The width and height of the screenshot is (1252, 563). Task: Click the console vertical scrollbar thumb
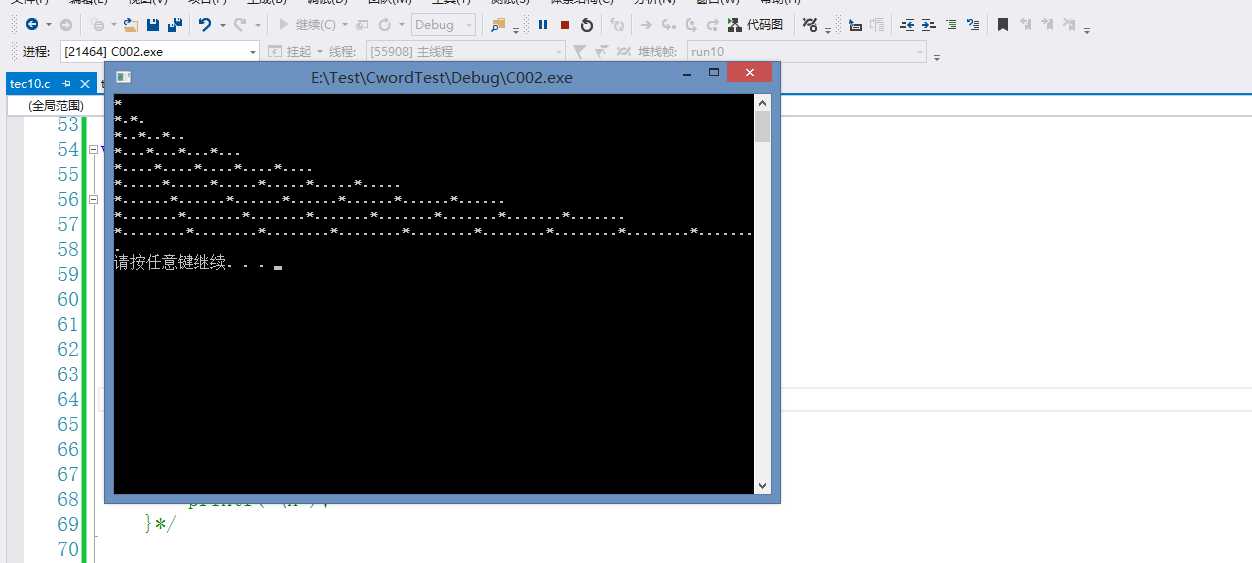(763, 127)
